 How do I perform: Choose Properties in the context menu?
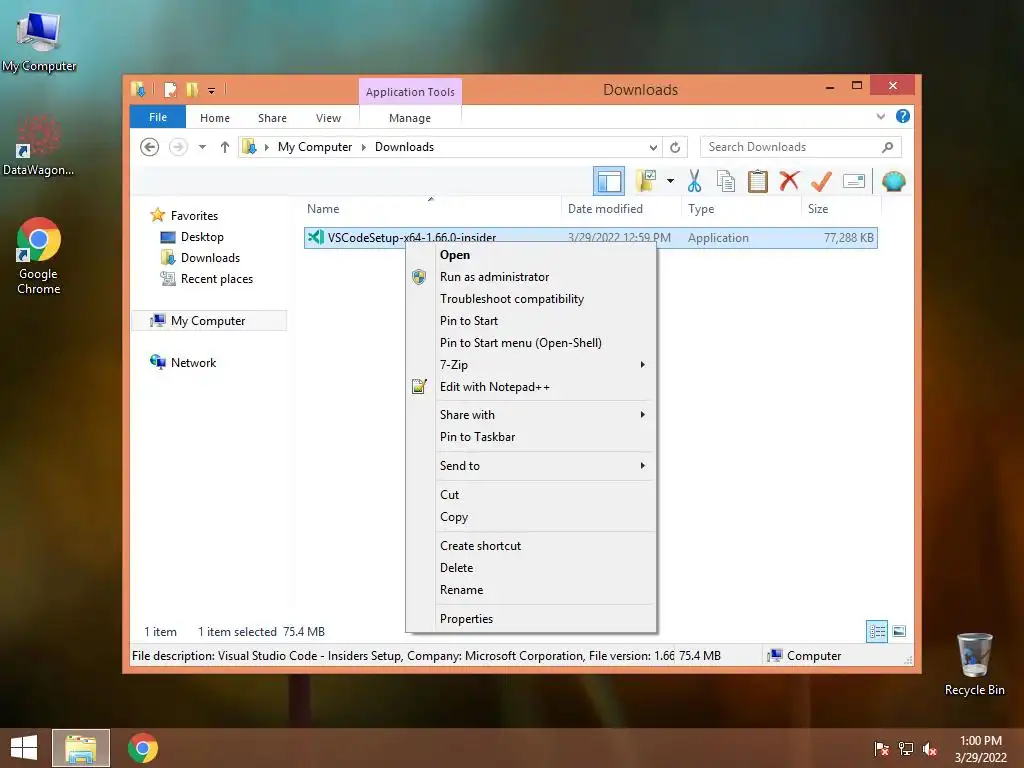[531, 619]
